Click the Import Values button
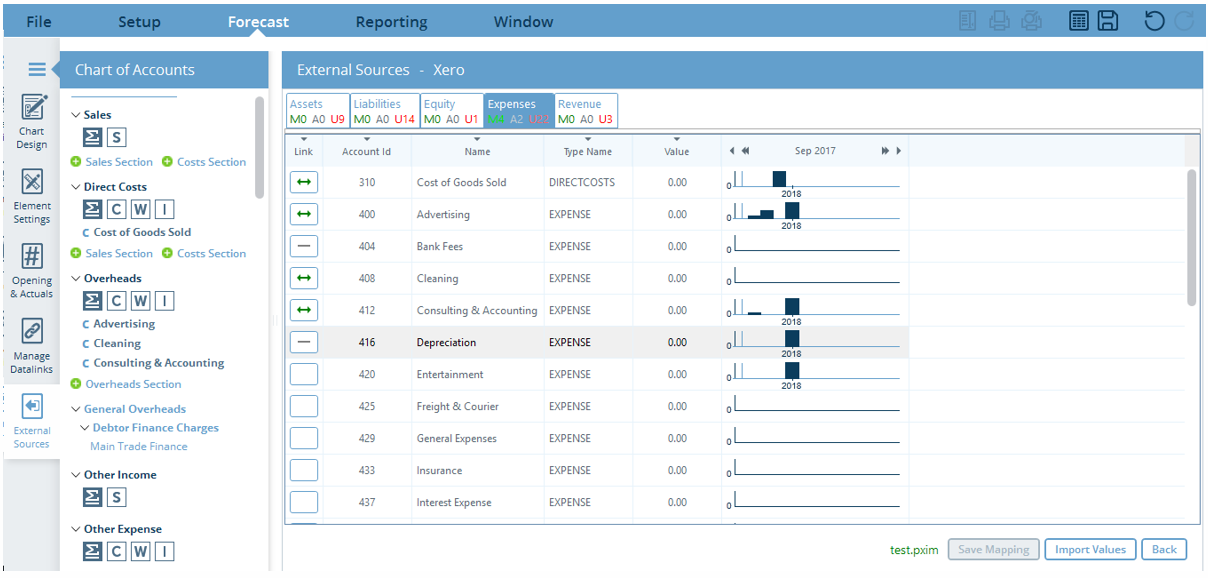 coord(1090,549)
